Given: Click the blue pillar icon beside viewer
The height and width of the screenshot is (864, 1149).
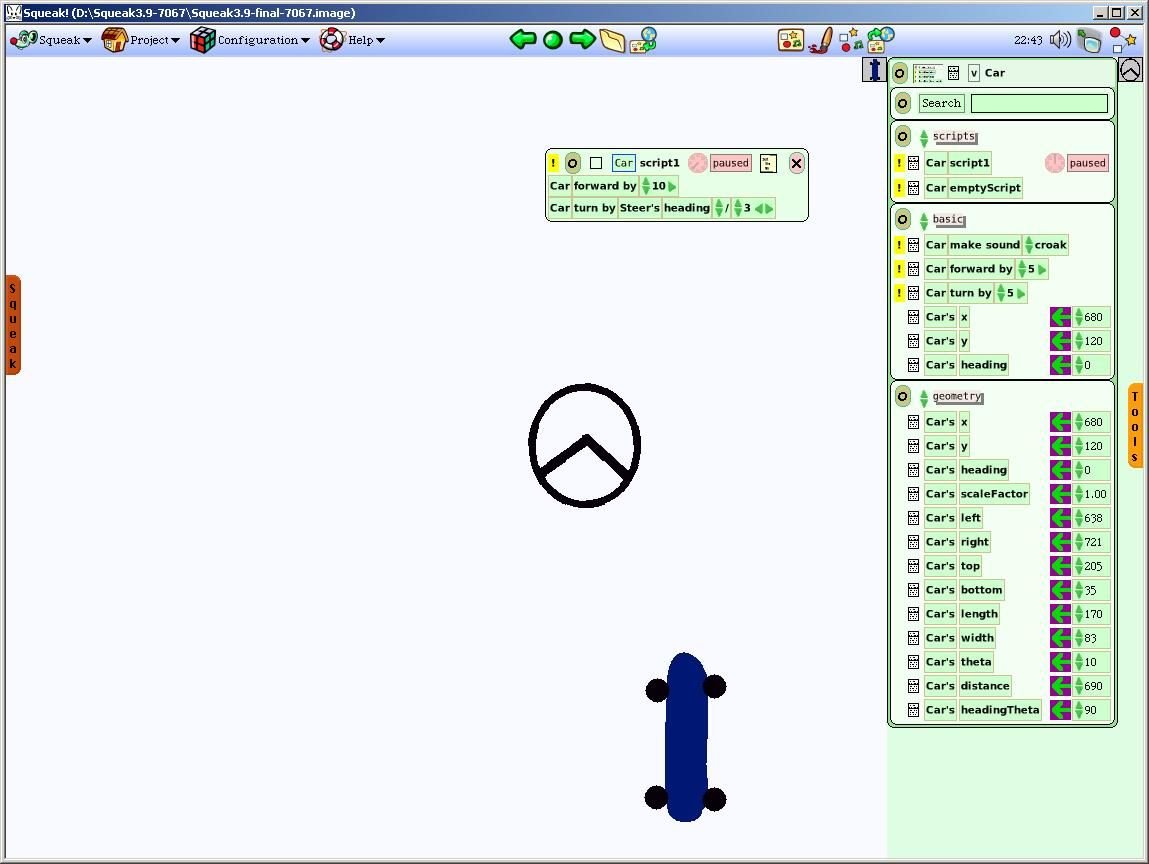Looking at the screenshot, I should coord(874,70).
